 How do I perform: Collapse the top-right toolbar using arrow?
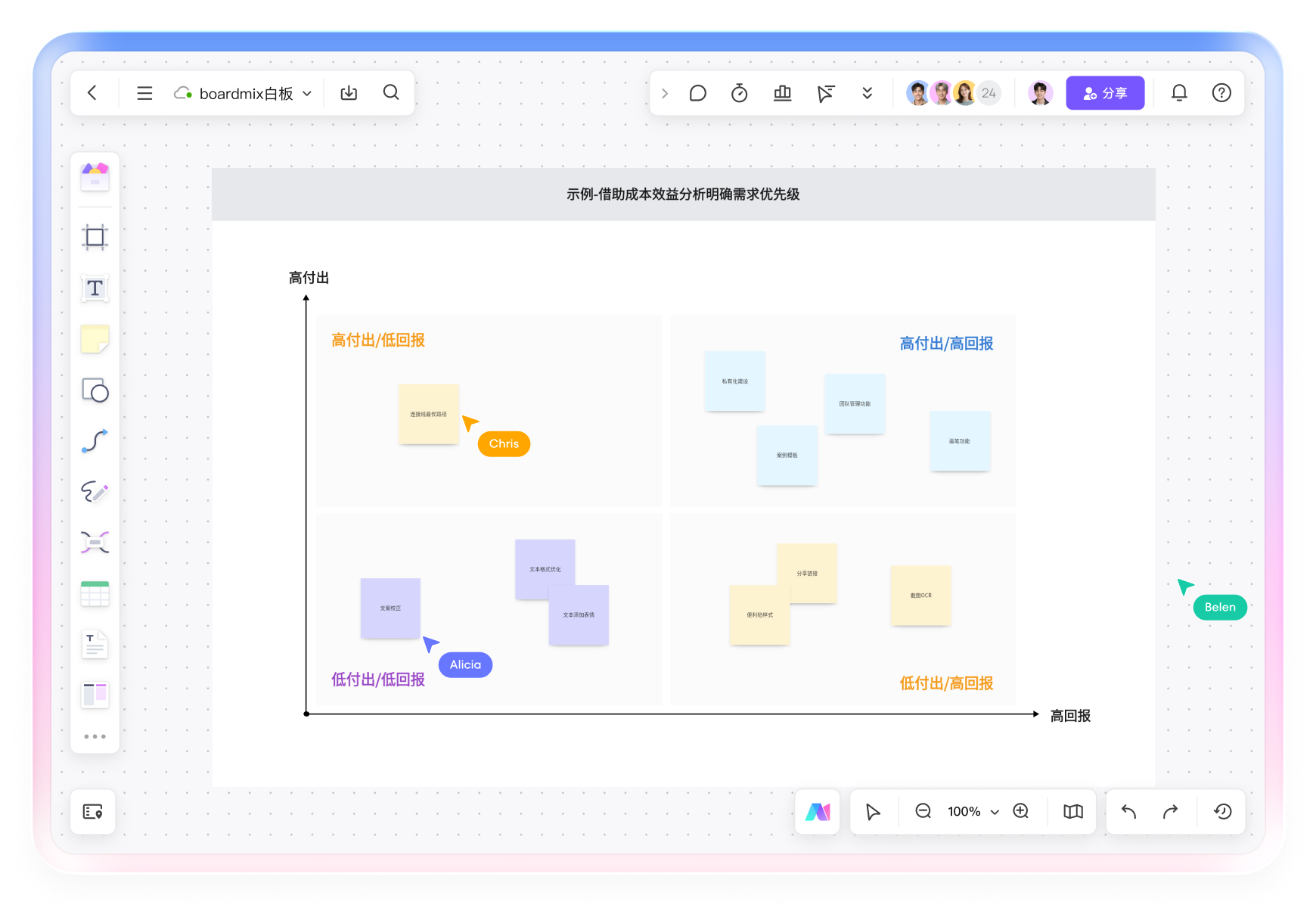[x=665, y=93]
